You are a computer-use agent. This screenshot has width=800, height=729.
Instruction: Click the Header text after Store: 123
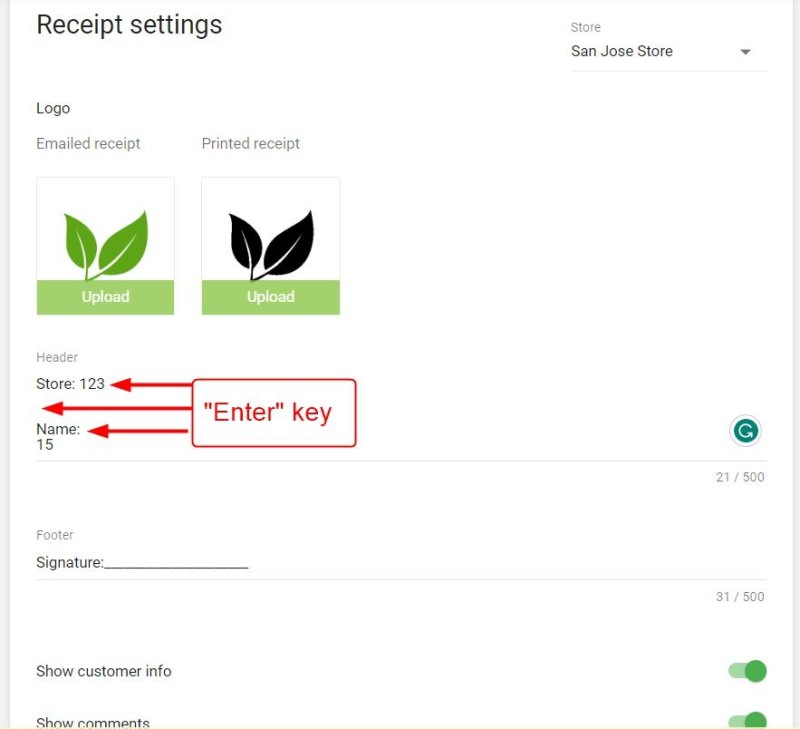click(x=70, y=384)
